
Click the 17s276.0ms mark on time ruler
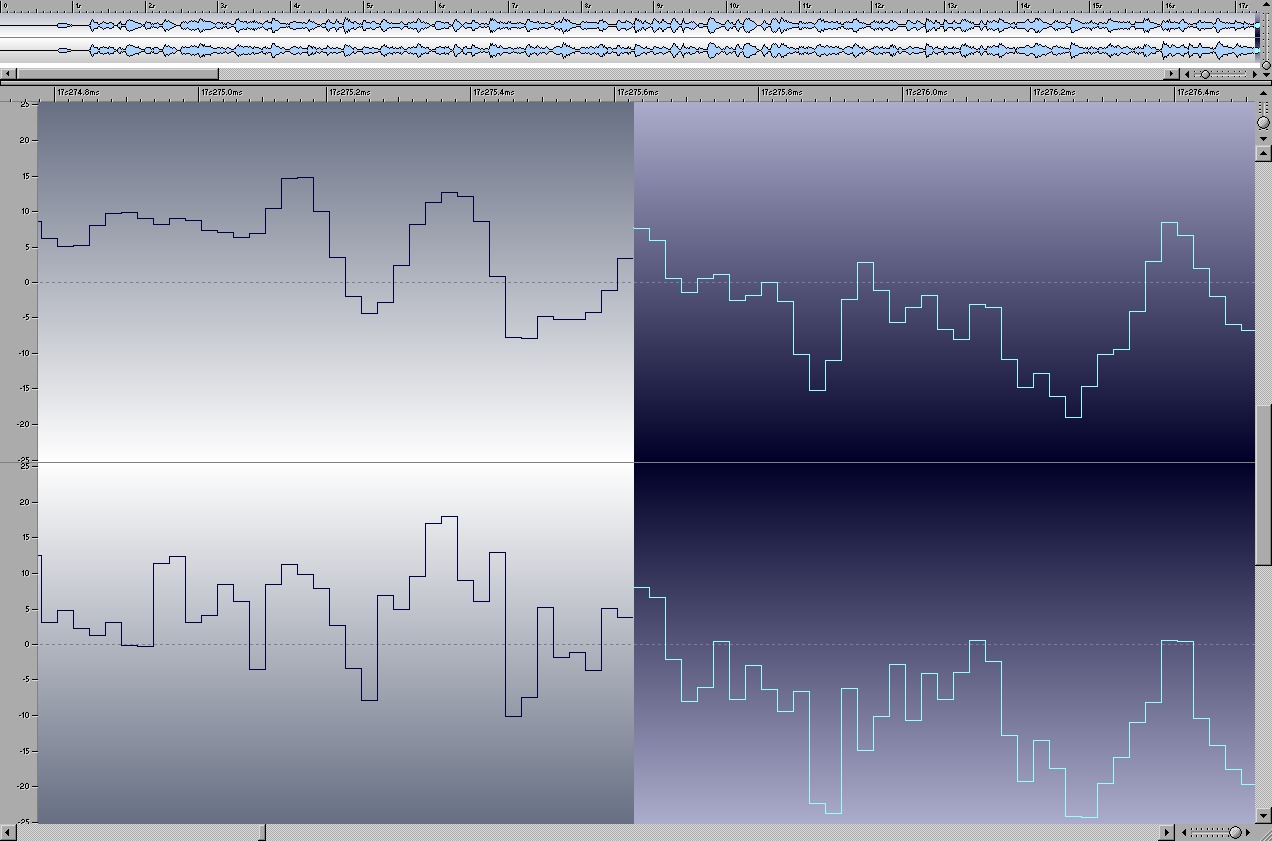coord(906,92)
